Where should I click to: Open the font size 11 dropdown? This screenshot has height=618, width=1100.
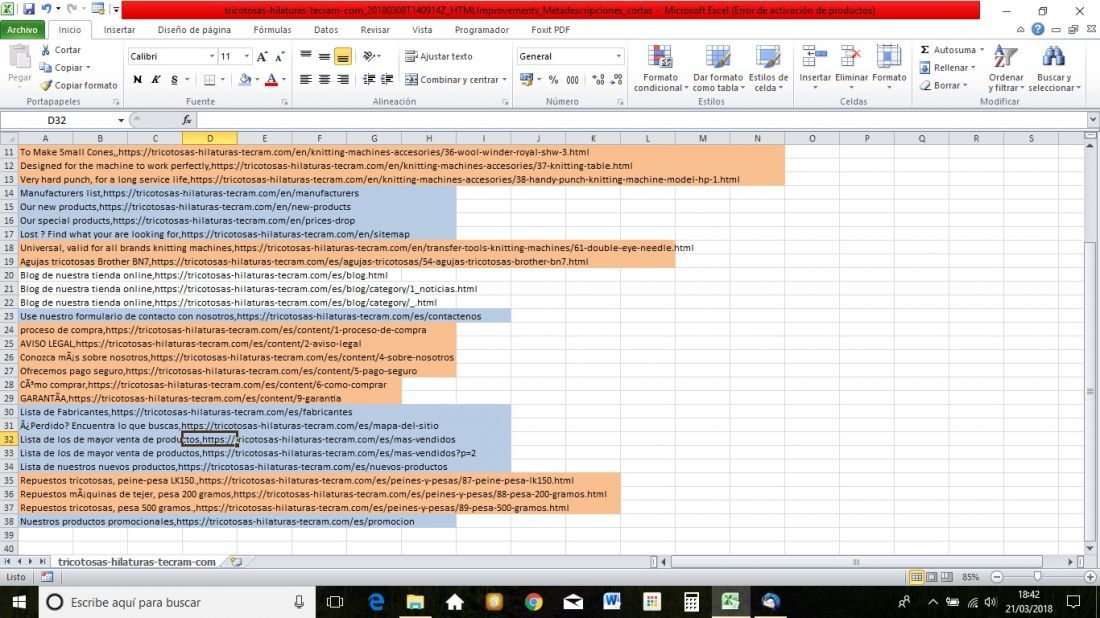point(246,56)
